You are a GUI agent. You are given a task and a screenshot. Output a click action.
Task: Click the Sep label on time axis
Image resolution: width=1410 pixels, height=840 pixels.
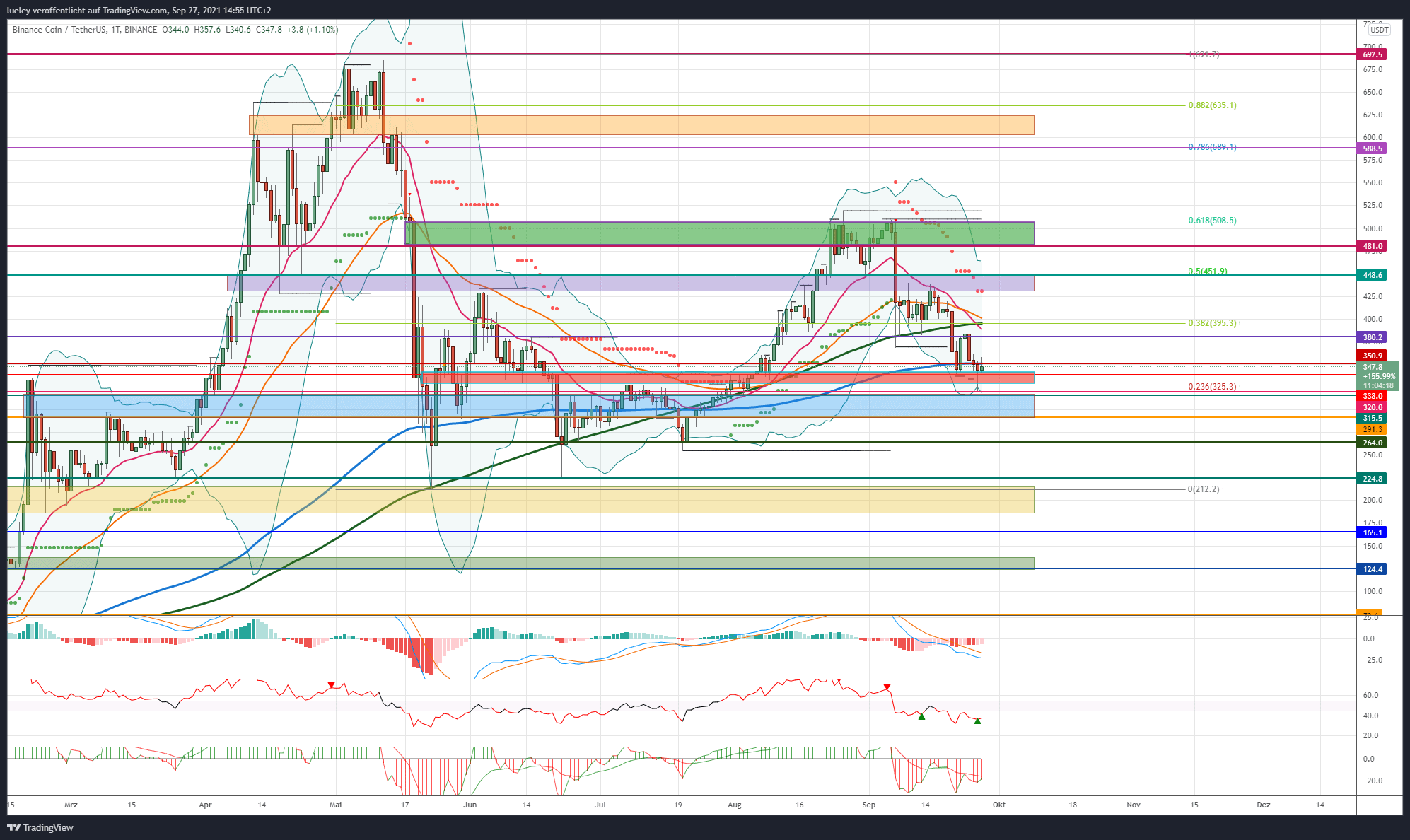[x=868, y=805]
